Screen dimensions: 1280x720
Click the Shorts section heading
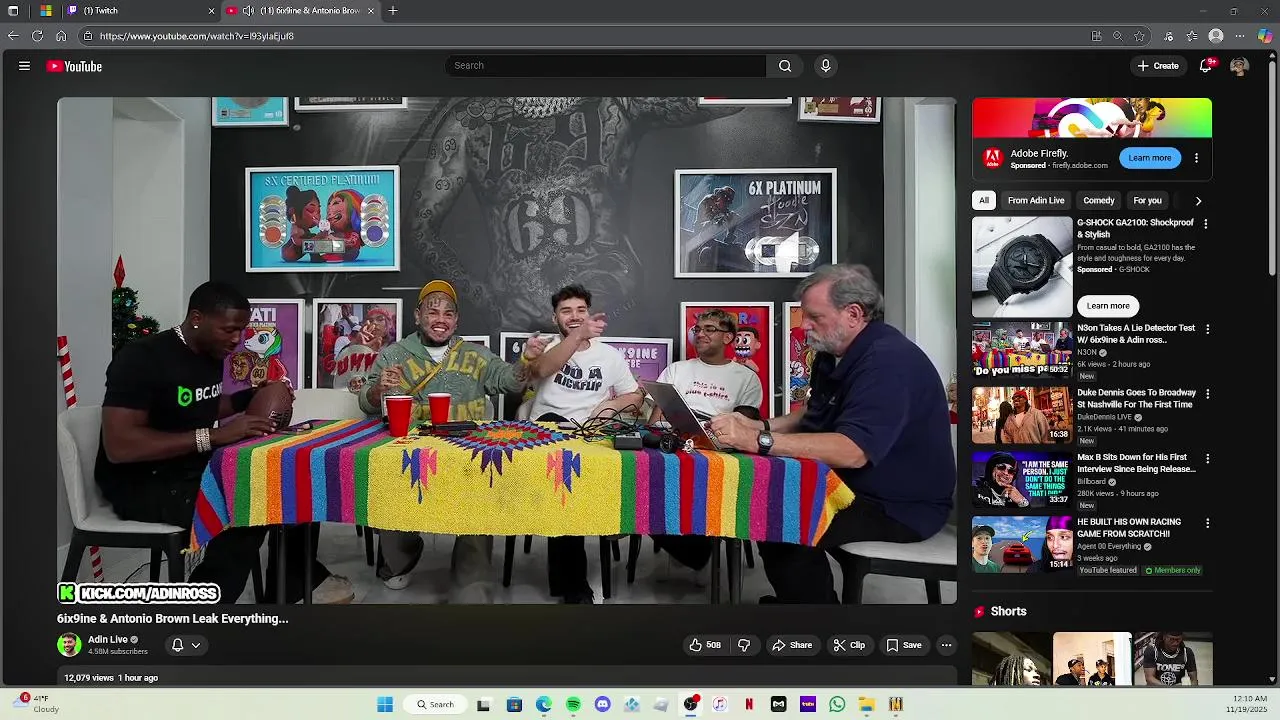coord(1008,612)
